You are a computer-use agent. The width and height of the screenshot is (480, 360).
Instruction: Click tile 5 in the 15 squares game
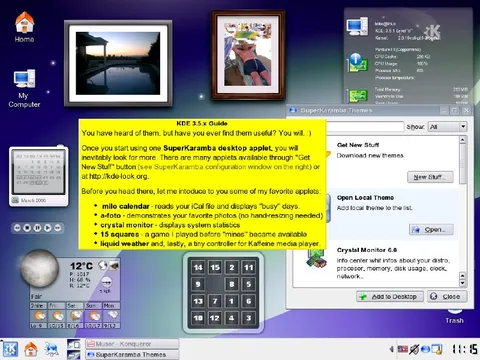pyautogui.click(x=249, y=284)
